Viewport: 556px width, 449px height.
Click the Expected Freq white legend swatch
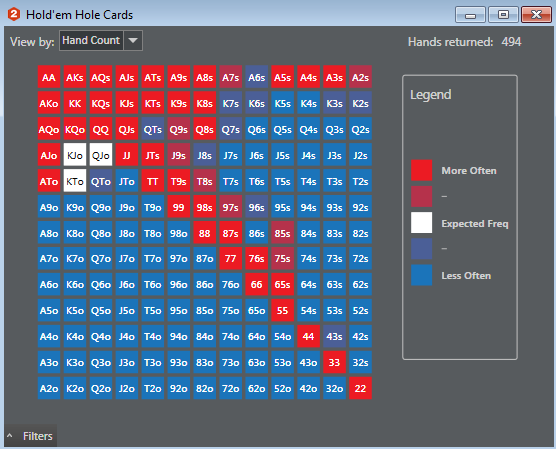coord(421,223)
